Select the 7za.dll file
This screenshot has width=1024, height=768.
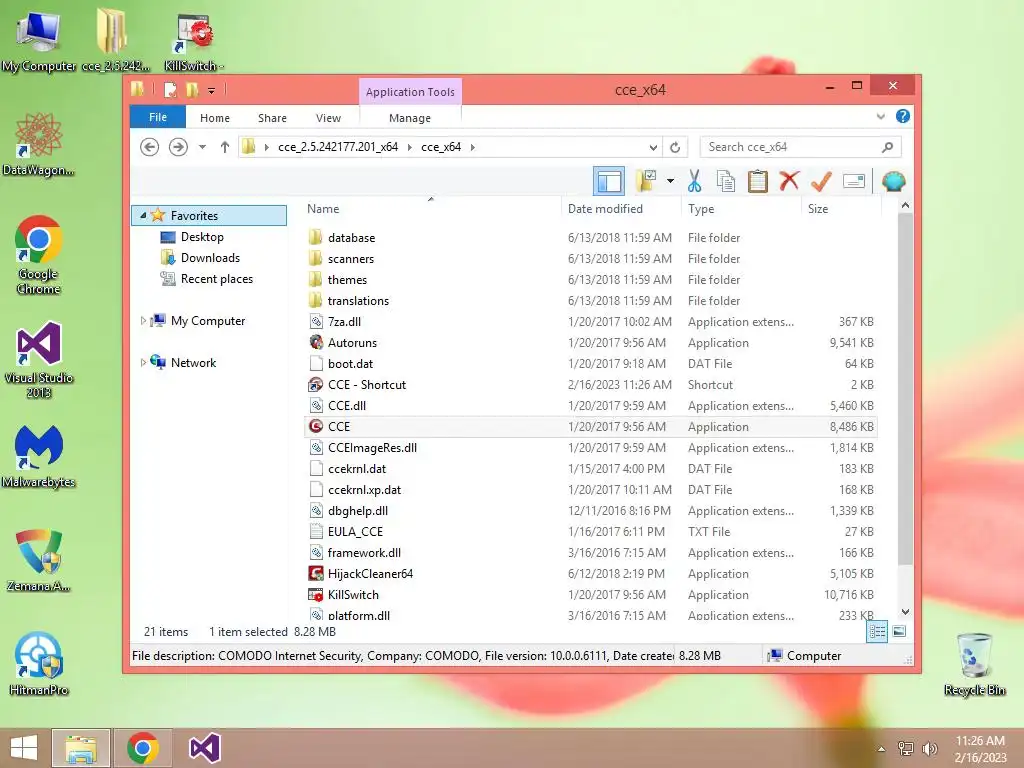click(x=344, y=321)
